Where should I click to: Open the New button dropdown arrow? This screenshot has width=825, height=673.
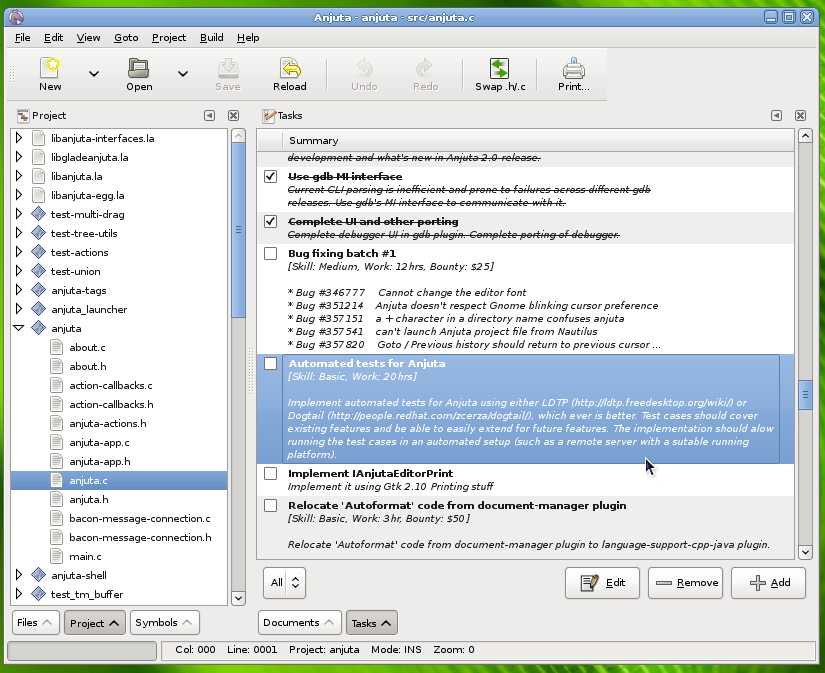pos(94,74)
